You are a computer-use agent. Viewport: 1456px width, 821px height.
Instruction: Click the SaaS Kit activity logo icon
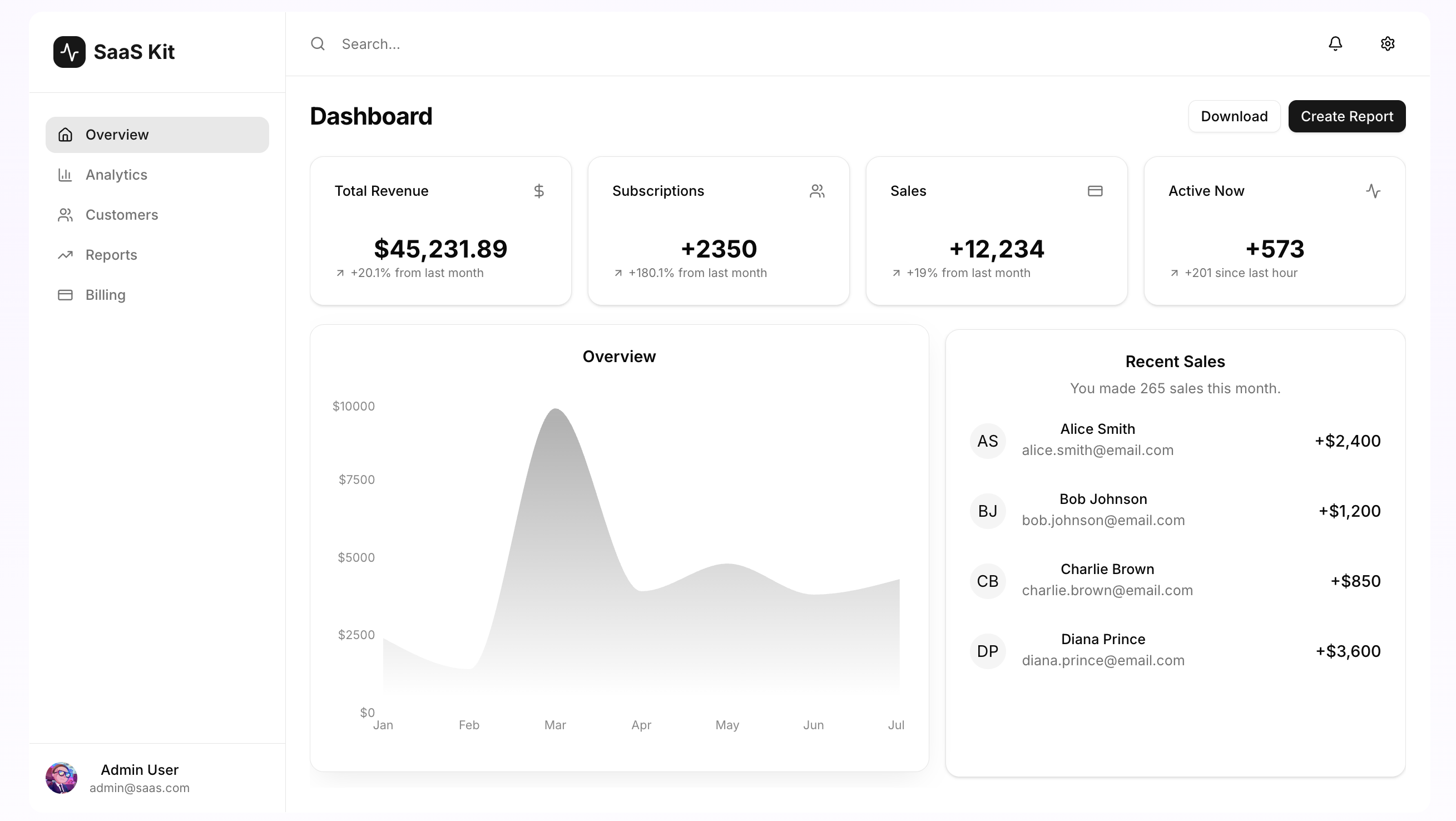pyautogui.click(x=69, y=52)
